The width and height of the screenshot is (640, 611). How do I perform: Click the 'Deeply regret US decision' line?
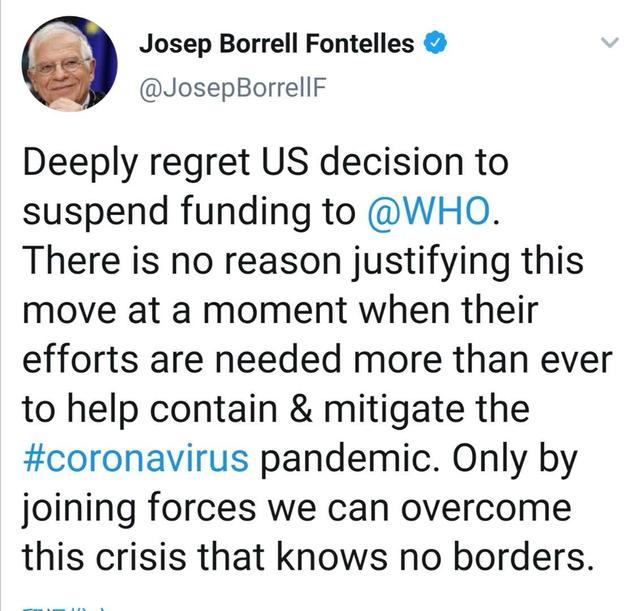pos(264,162)
